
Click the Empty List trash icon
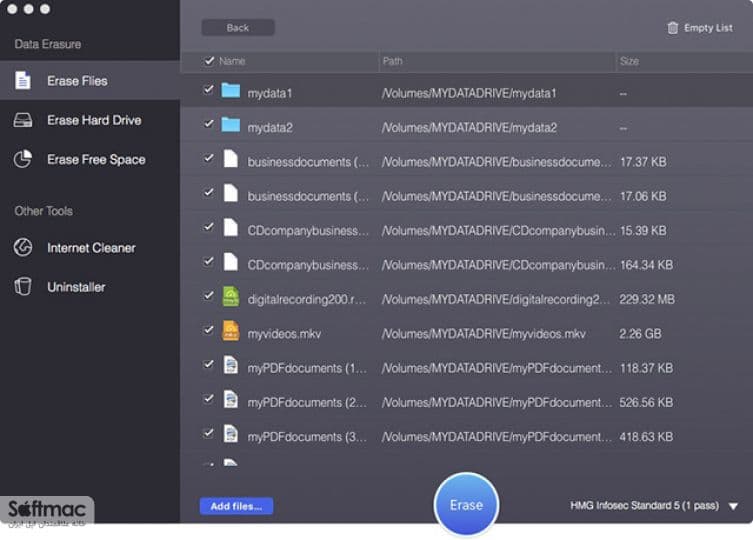pos(672,28)
